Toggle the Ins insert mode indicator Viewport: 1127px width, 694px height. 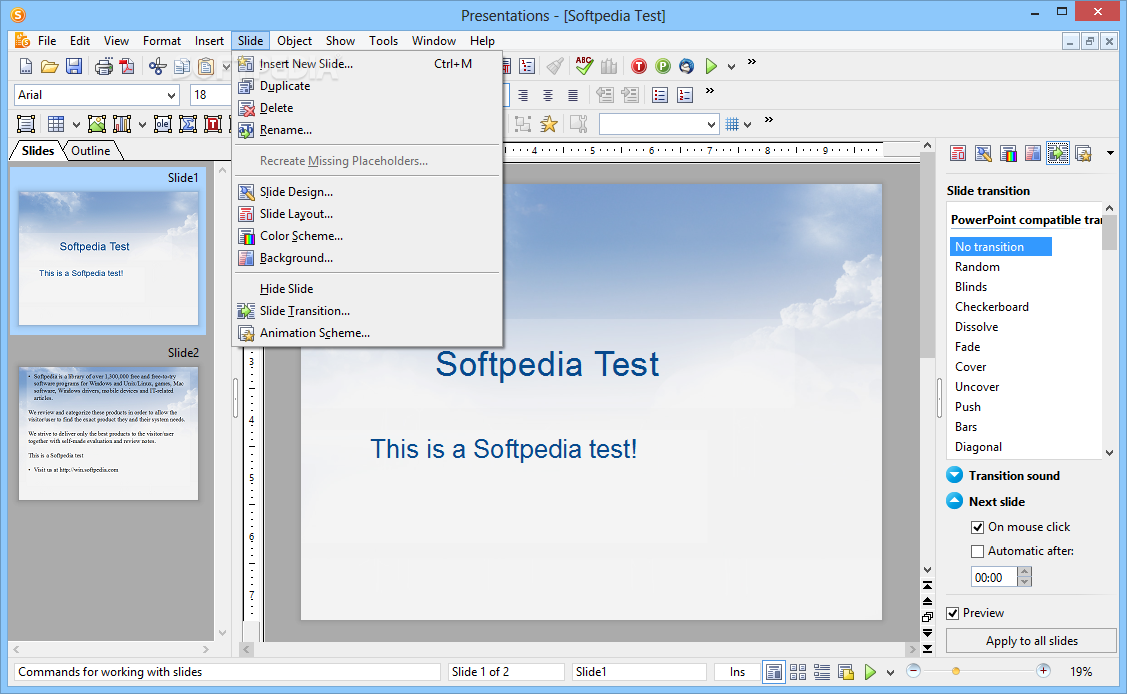pos(737,672)
